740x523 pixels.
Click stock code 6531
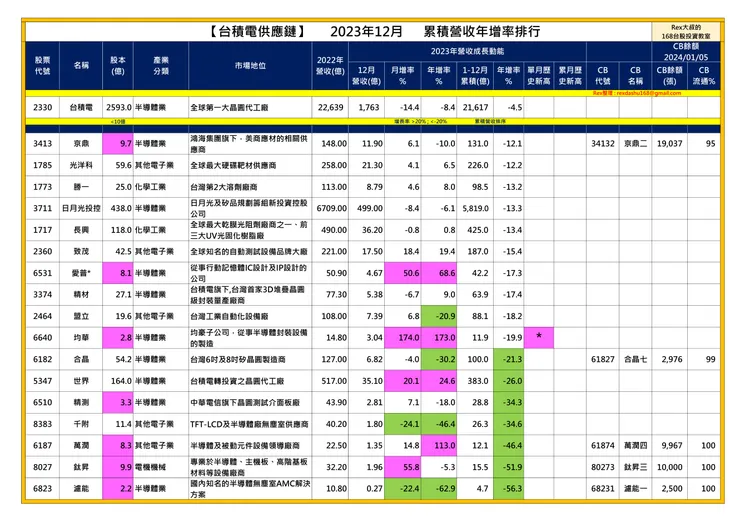tap(42, 273)
